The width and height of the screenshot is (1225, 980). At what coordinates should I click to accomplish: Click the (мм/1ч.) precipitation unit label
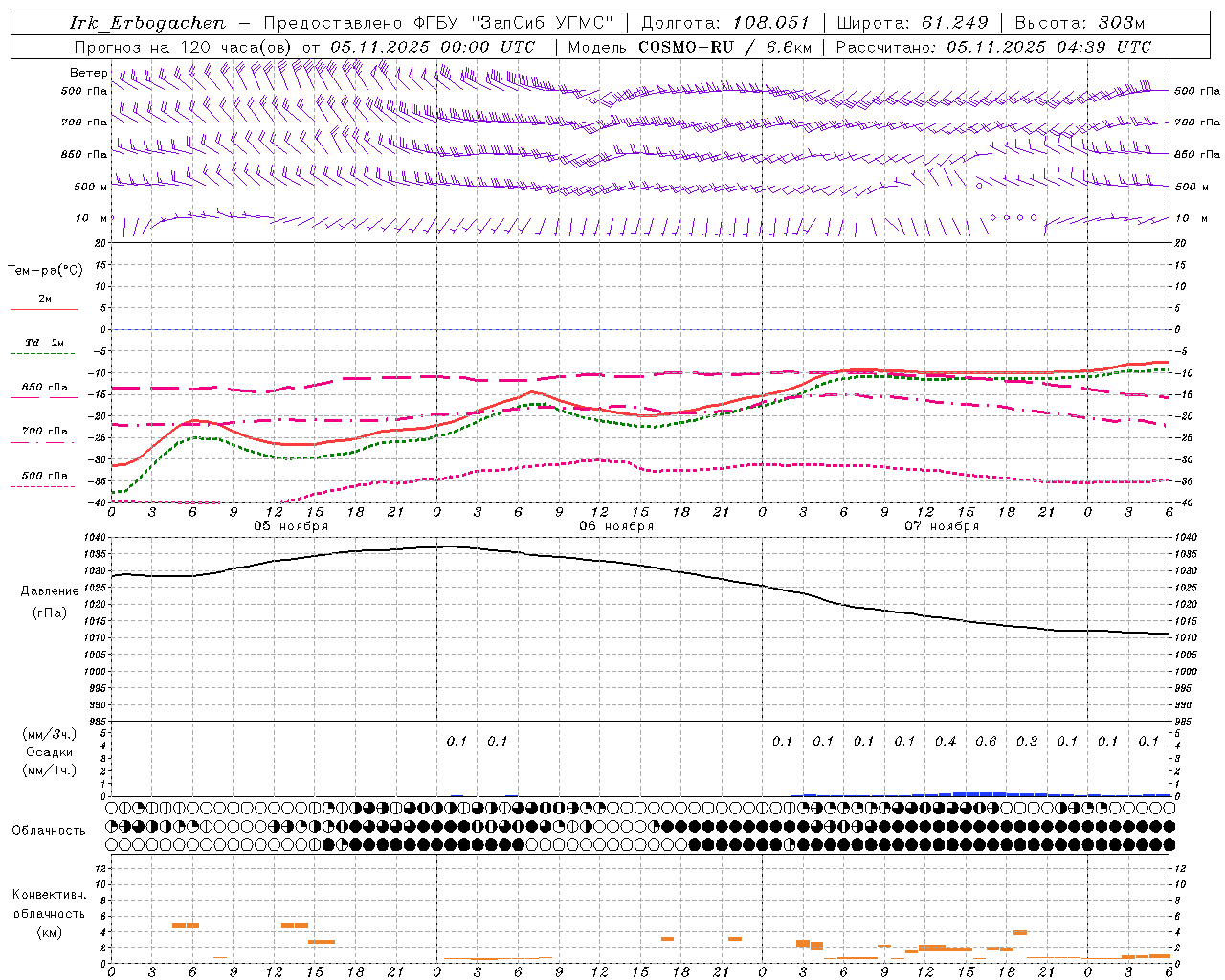(50, 770)
